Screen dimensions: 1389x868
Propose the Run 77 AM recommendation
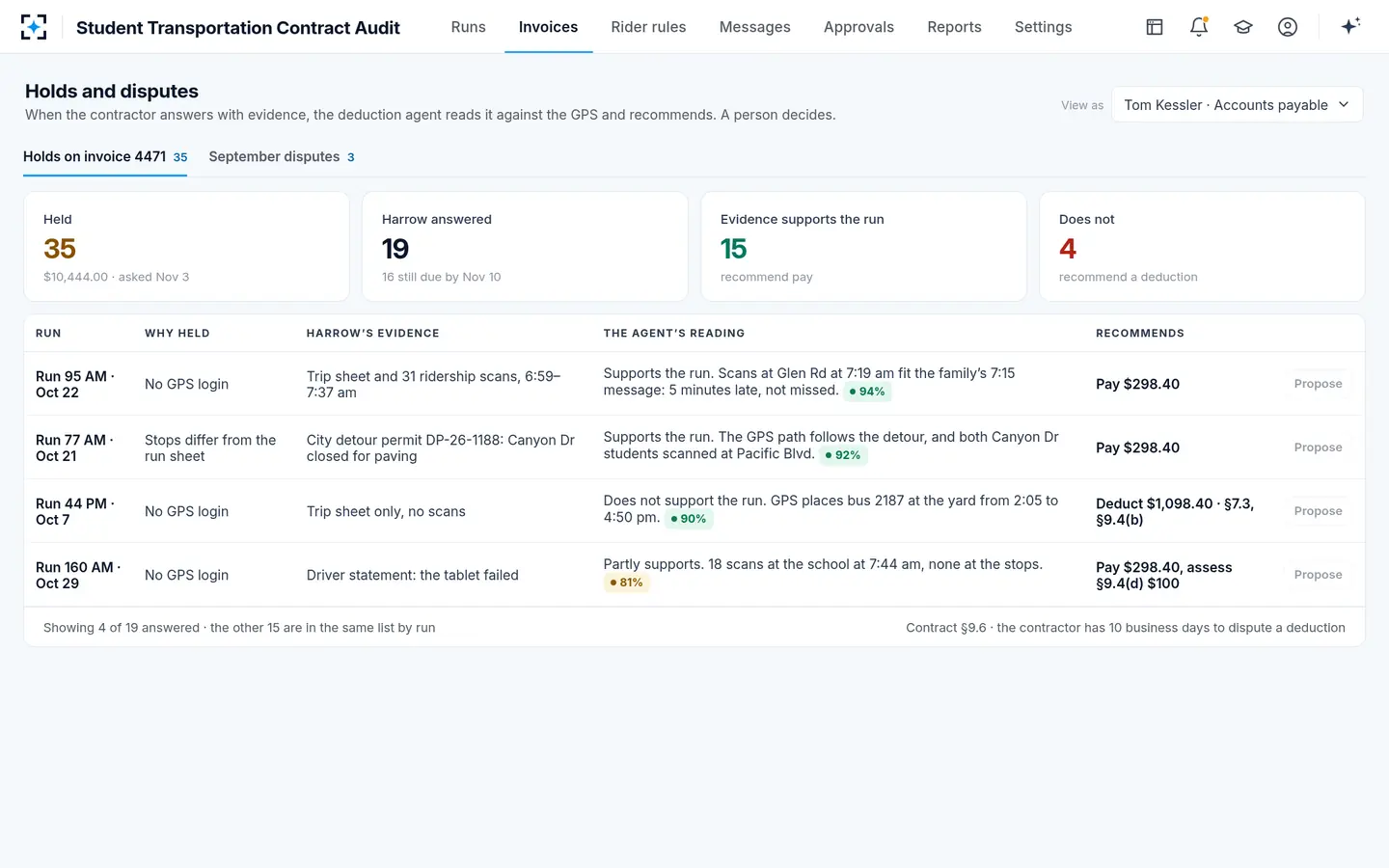pos(1318,448)
